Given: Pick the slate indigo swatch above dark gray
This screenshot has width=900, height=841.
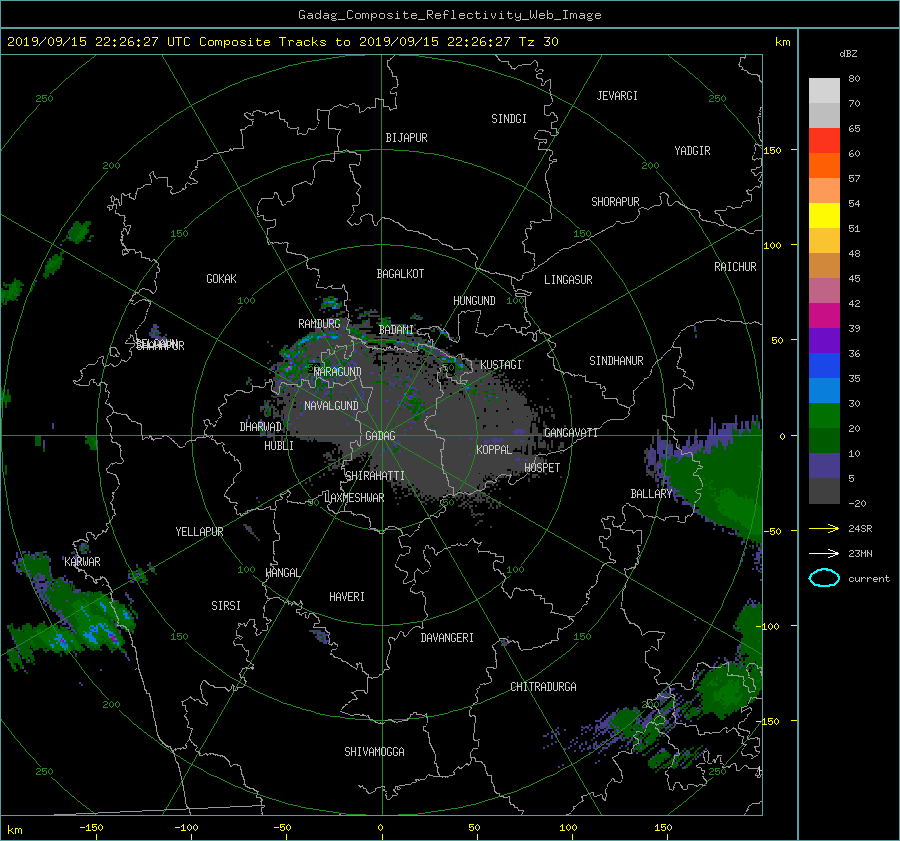Looking at the screenshot, I should (824, 466).
